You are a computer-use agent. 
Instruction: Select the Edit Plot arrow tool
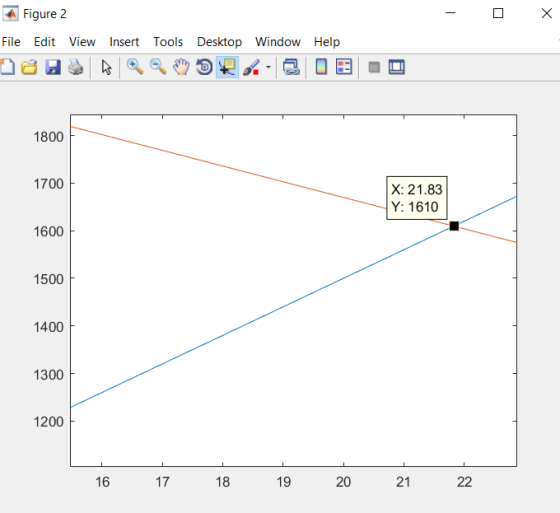pyautogui.click(x=106, y=67)
